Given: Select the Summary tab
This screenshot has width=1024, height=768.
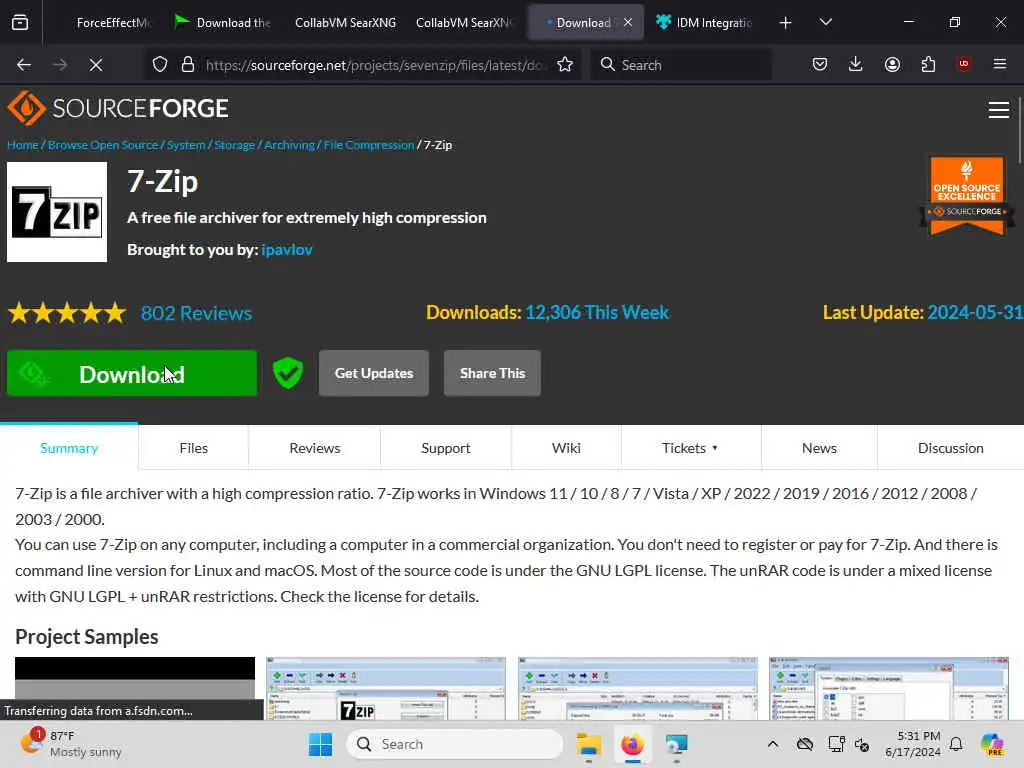Looking at the screenshot, I should (x=69, y=448).
